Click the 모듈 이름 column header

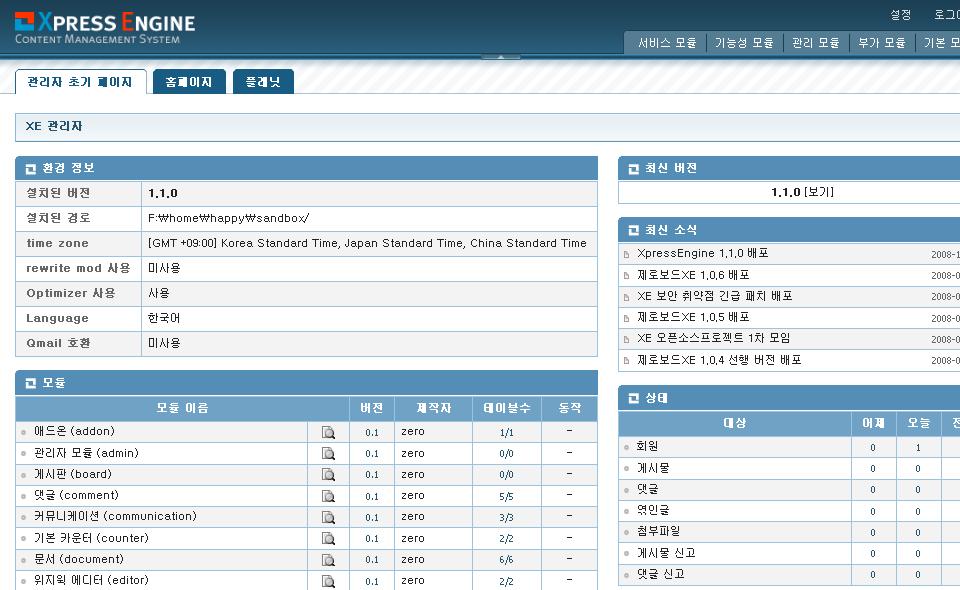coord(182,408)
